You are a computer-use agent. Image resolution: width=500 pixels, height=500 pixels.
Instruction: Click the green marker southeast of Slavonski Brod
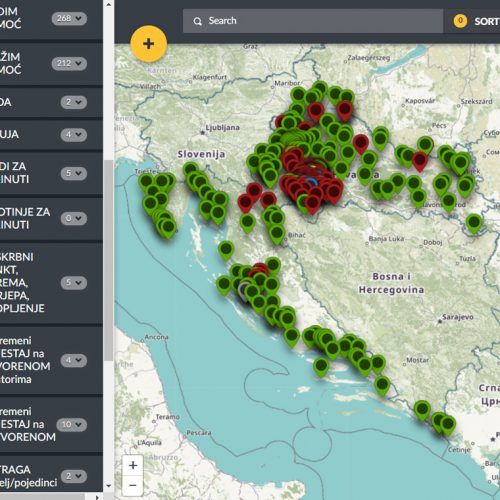[474, 224]
